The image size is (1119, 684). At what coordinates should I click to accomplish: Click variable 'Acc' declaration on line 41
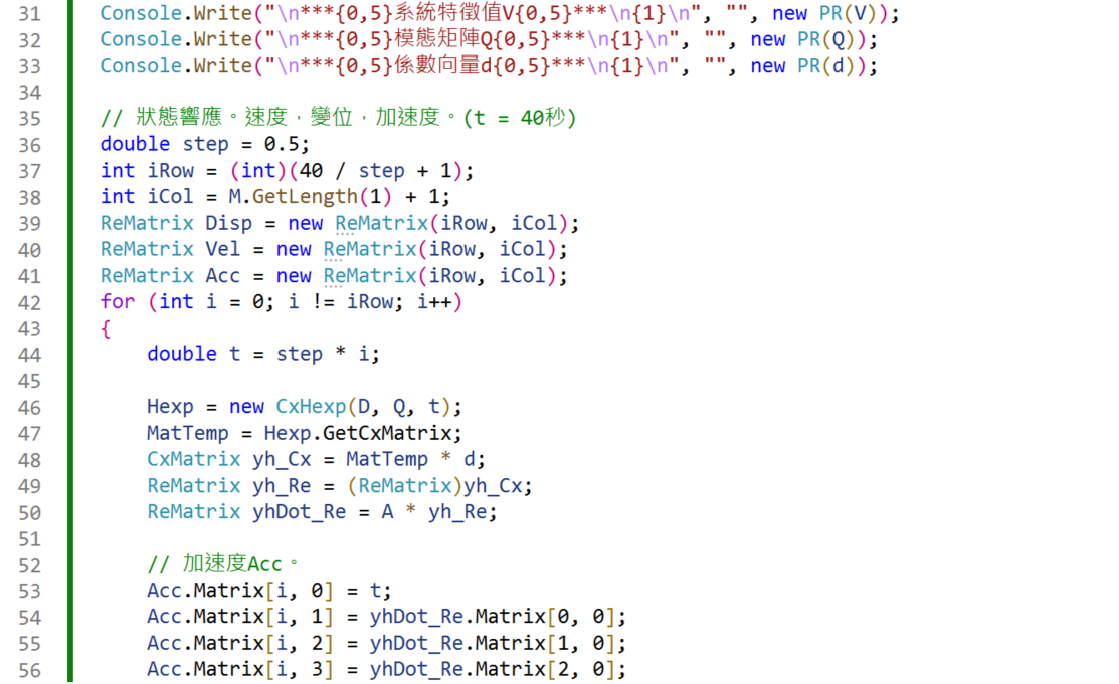(x=222, y=276)
